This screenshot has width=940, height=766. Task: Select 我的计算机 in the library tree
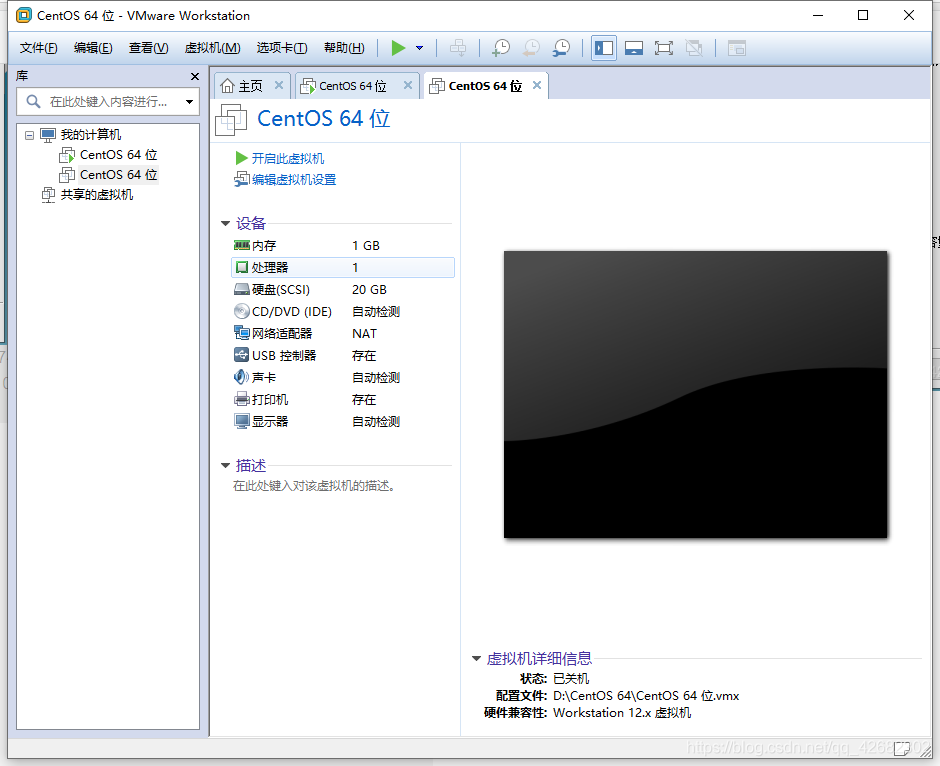click(x=91, y=135)
